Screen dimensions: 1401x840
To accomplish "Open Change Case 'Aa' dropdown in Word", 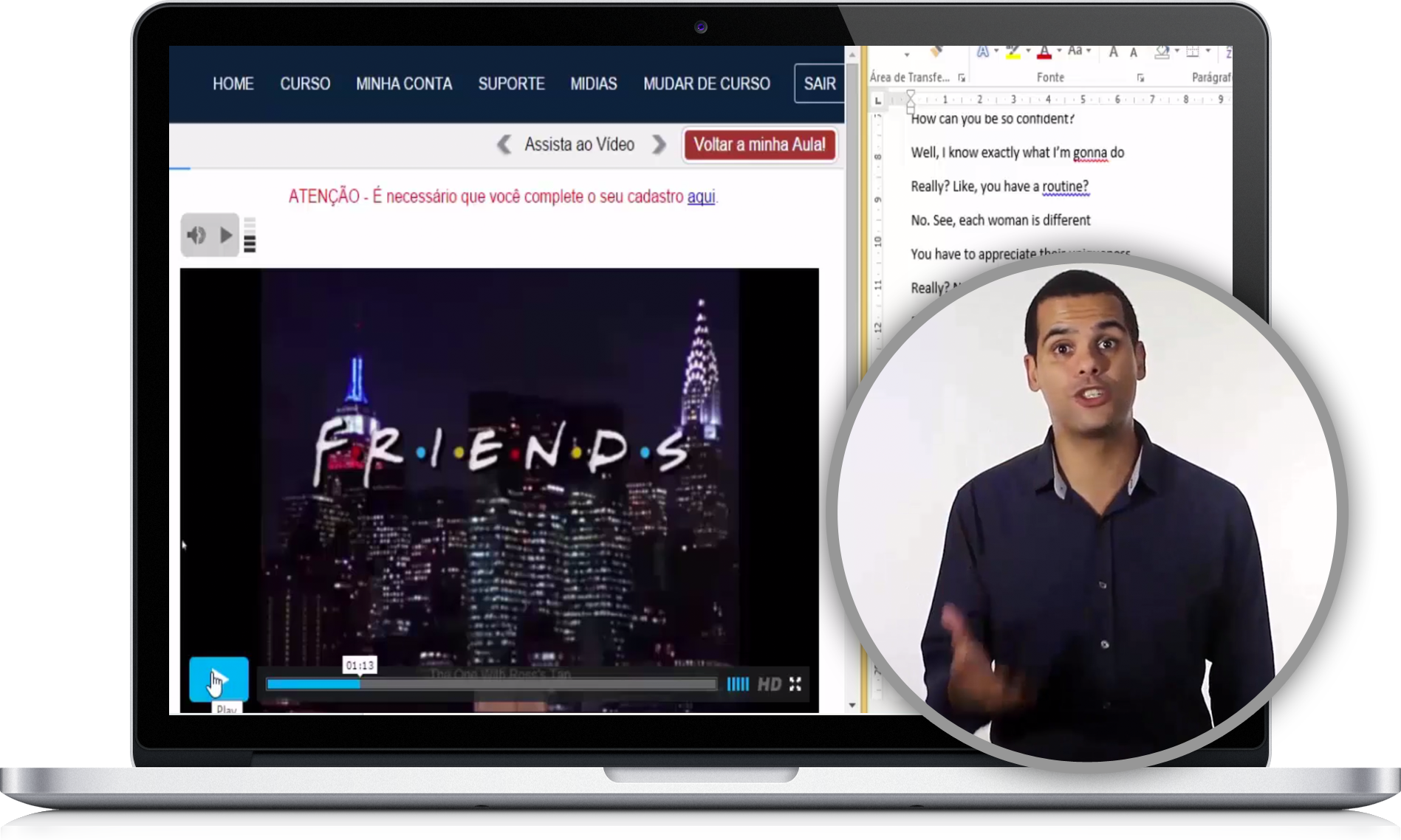I will (1080, 51).
